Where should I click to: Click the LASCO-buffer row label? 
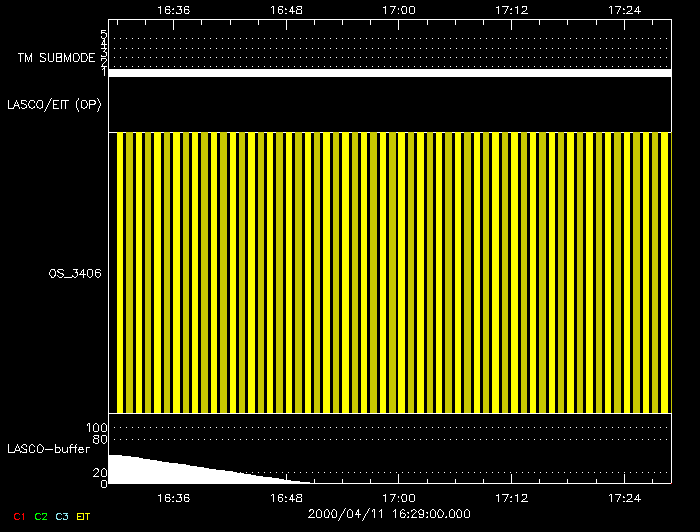48,449
